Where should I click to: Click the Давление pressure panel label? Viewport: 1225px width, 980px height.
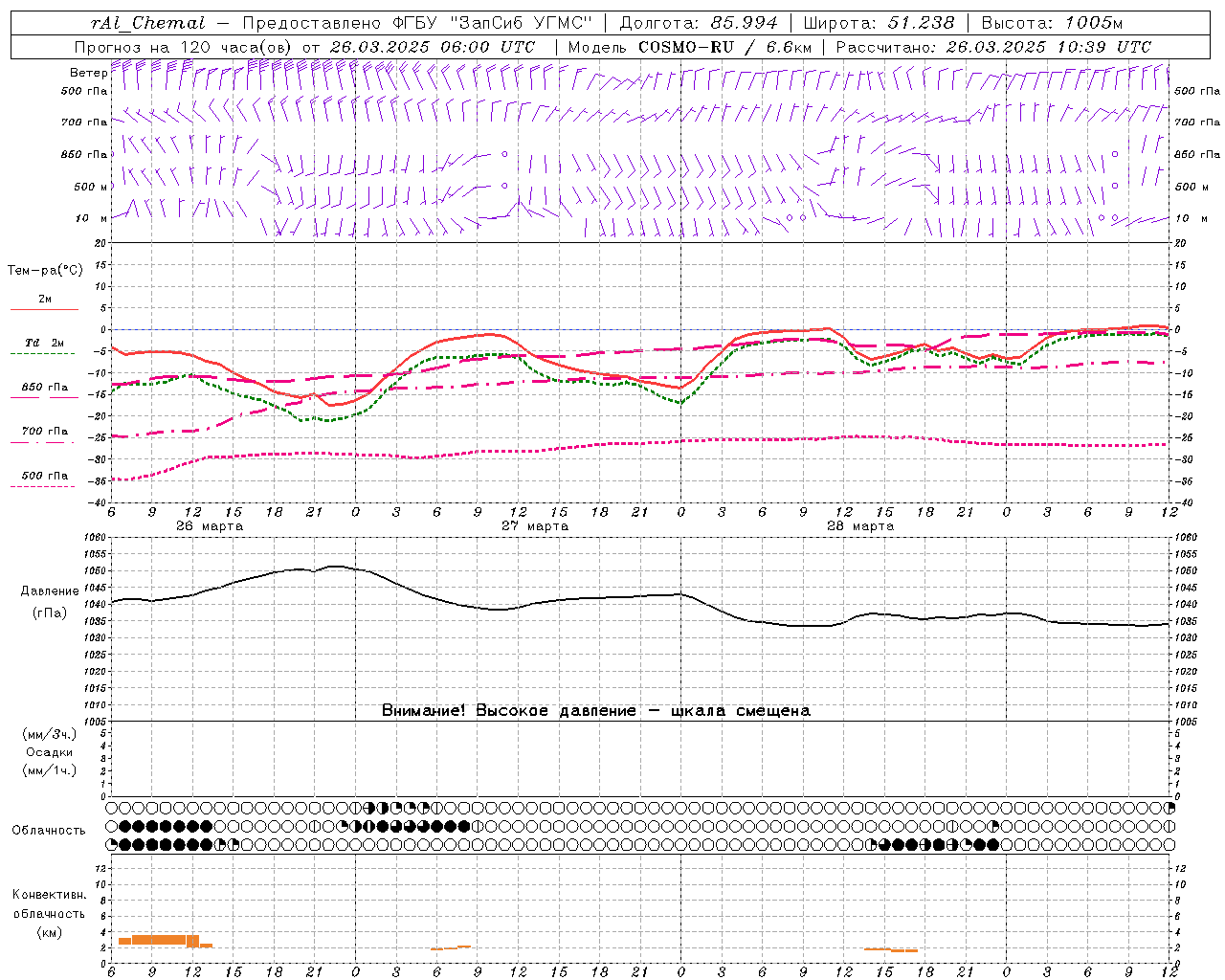tap(49, 591)
